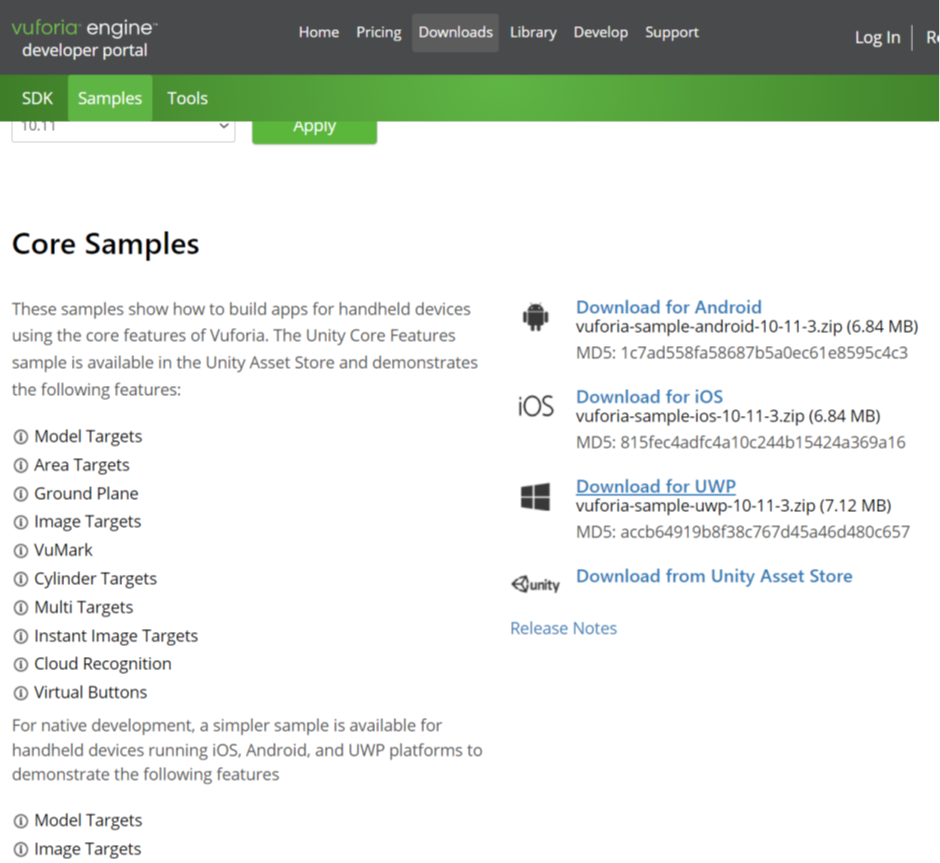Click info icon beside Instant Image Targets
Image resolution: width=940 pixels, height=863 pixels.
point(20,636)
